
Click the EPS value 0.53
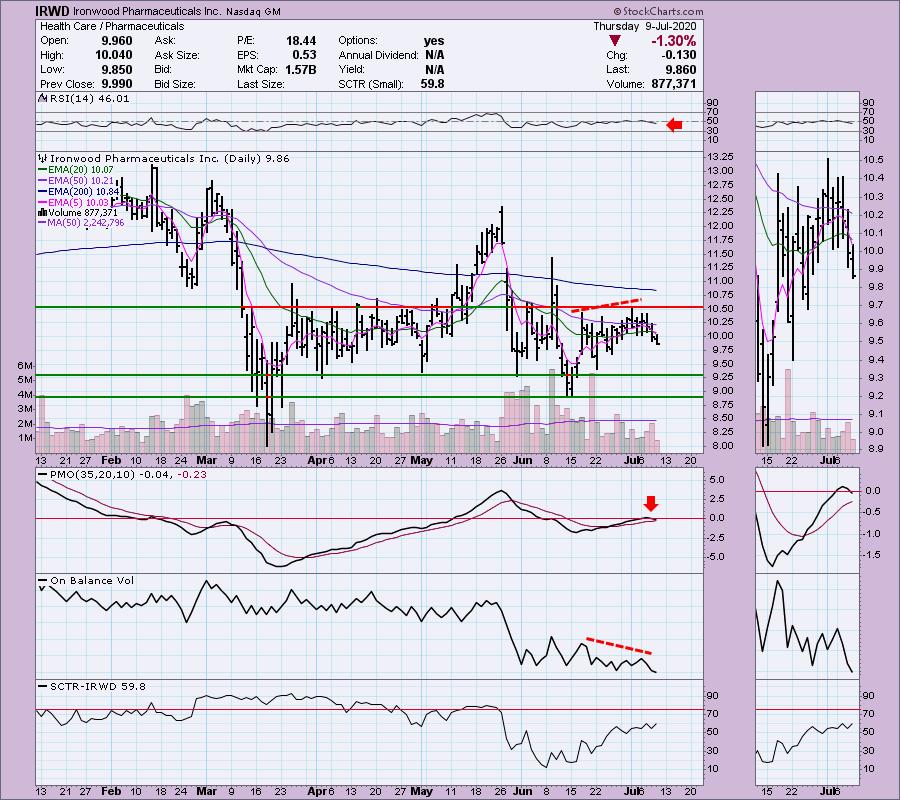click(x=304, y=55)
